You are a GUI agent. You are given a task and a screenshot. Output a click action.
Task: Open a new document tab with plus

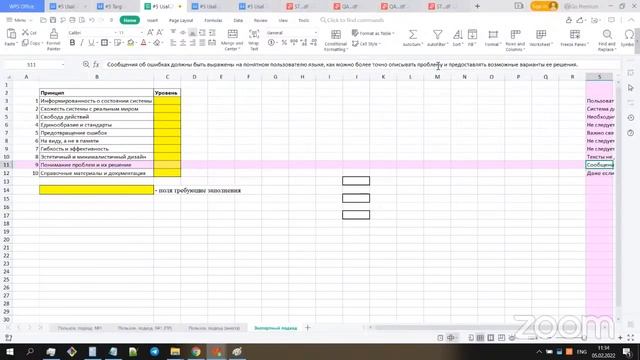tap(477, 6)
